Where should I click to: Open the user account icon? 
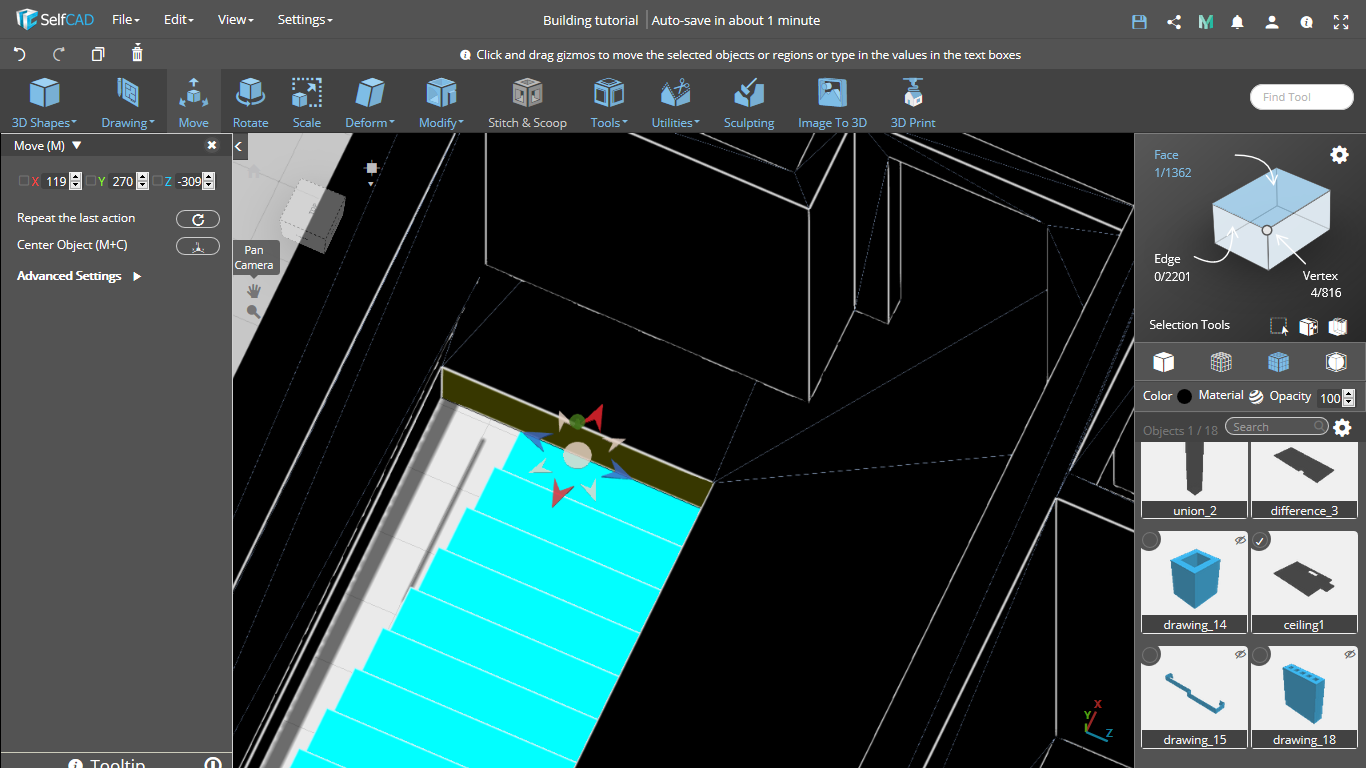[x=1271, y=21]
